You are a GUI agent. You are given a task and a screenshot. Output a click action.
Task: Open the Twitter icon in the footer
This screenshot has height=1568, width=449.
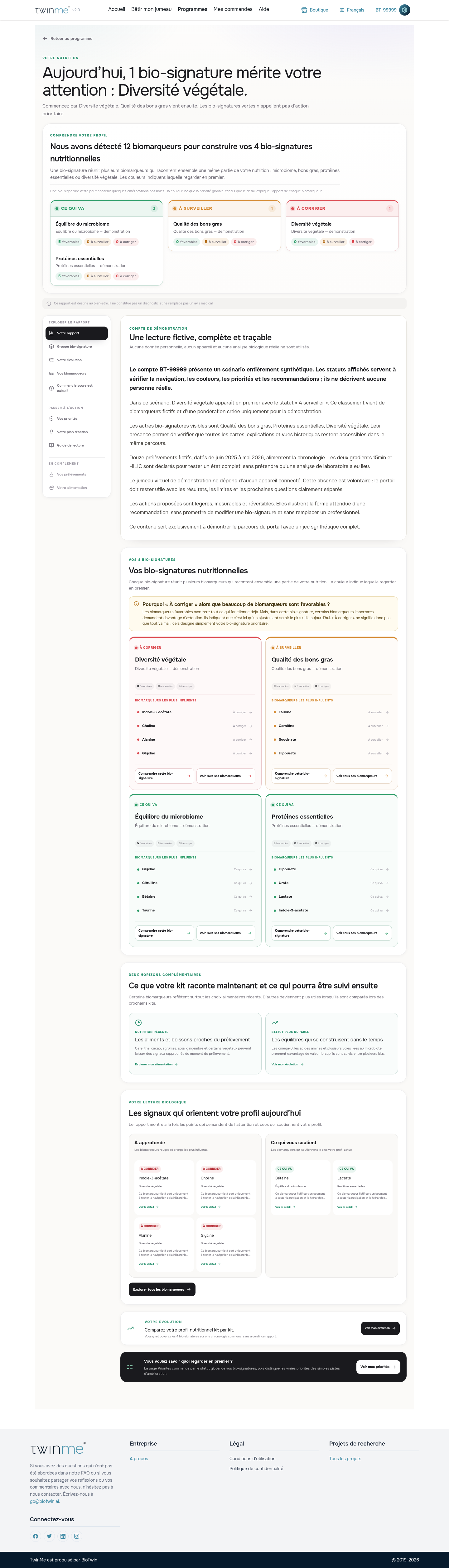[49, 1536]
